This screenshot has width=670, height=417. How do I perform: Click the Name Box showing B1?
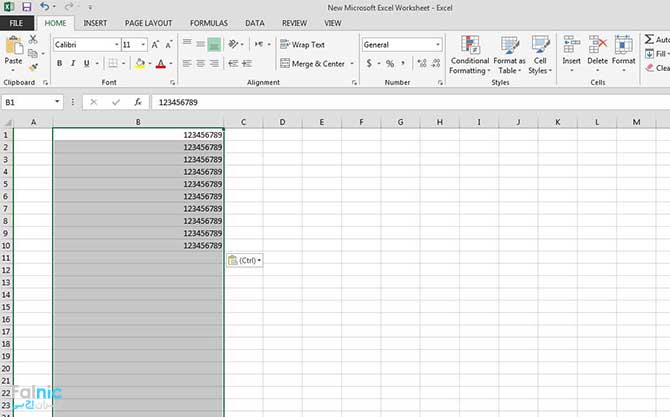[x=30, y=102]
